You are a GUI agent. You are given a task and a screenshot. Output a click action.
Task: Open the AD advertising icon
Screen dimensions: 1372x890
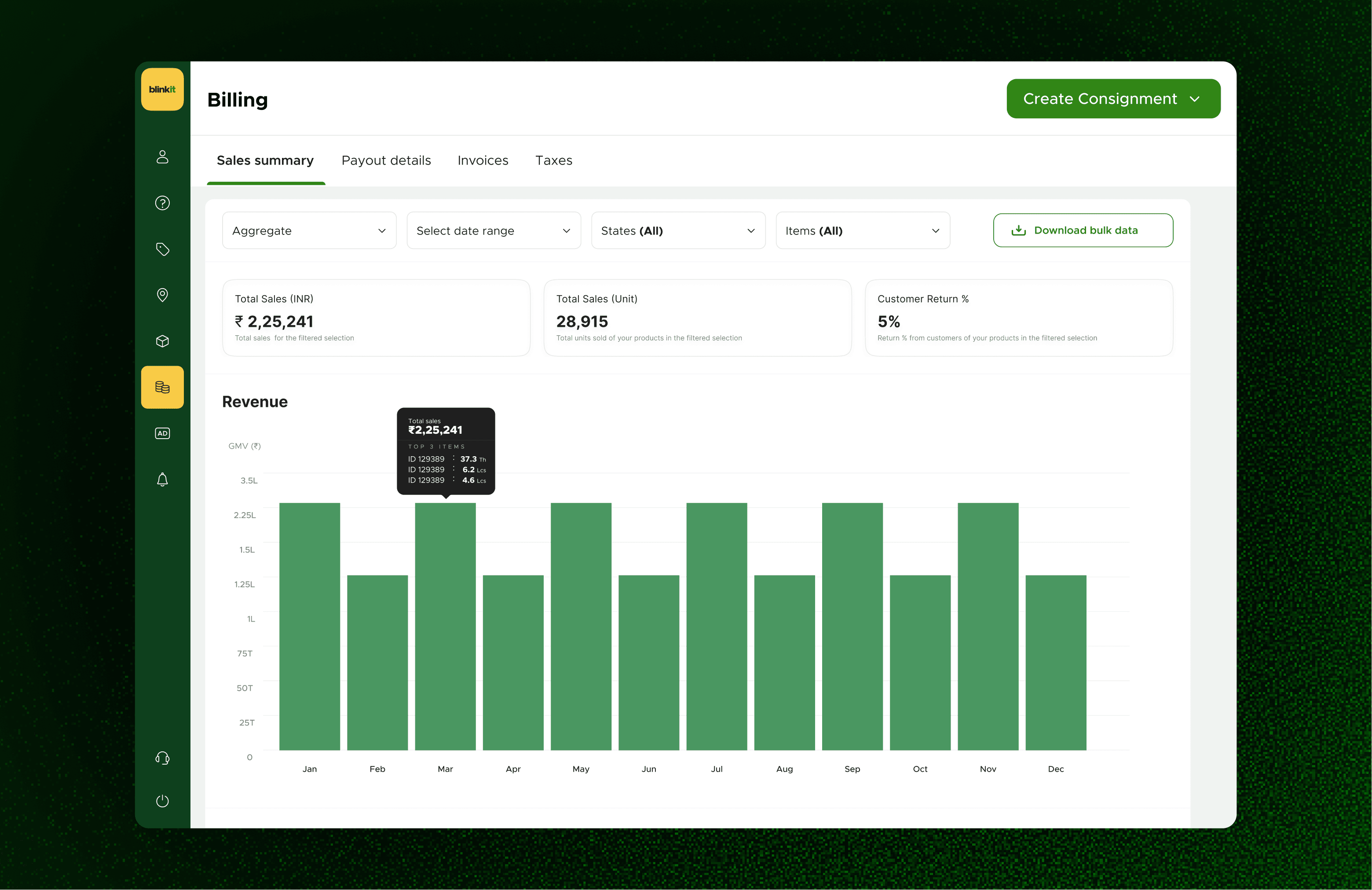[162, 433]
